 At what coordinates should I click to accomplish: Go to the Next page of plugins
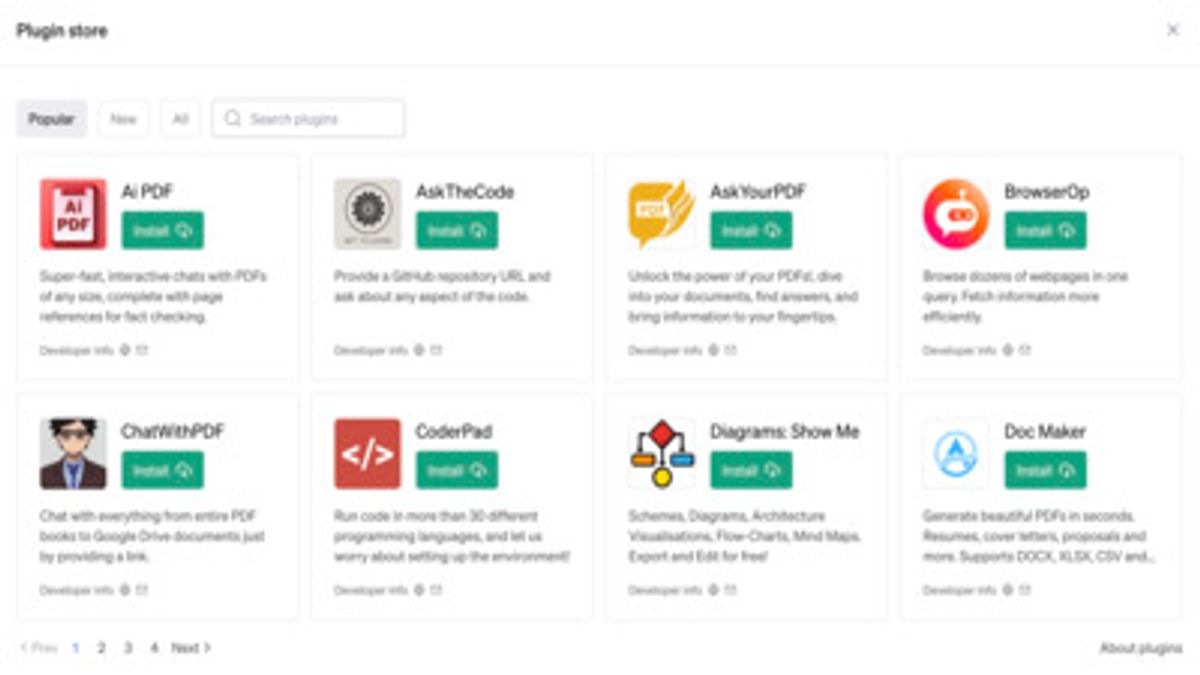click(190, 648)
